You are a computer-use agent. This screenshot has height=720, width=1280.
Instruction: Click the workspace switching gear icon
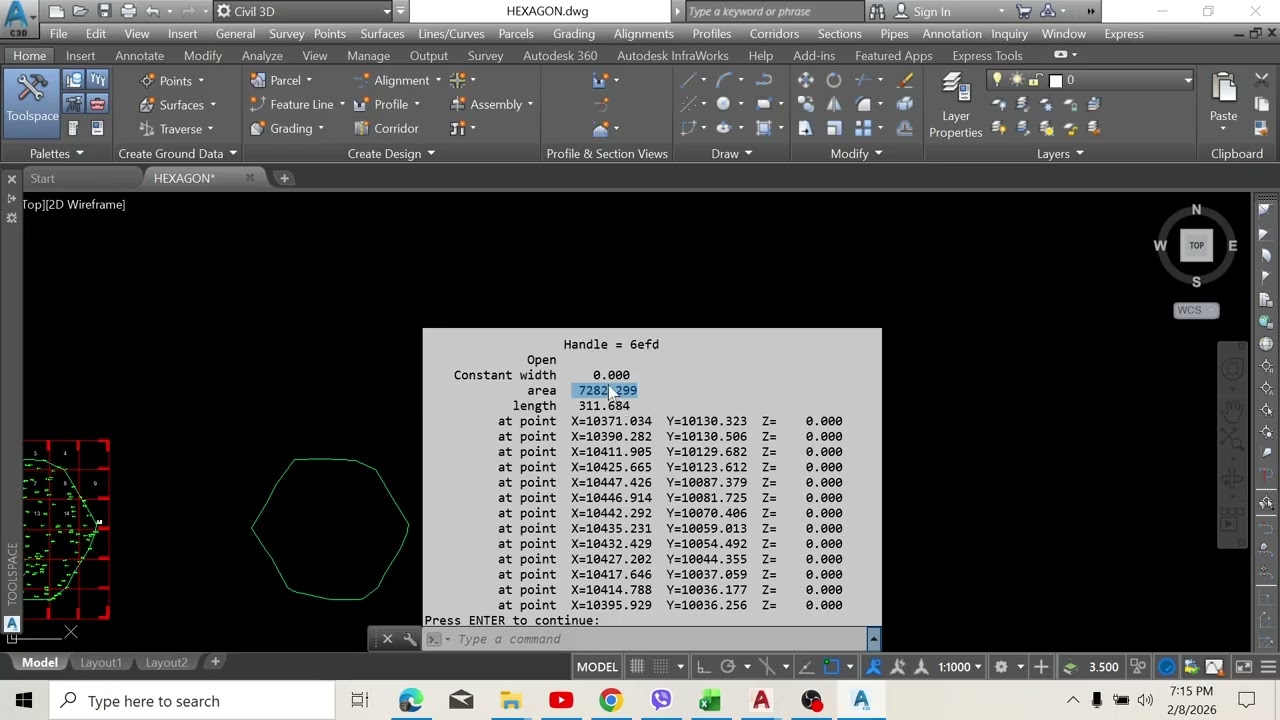1001,667
